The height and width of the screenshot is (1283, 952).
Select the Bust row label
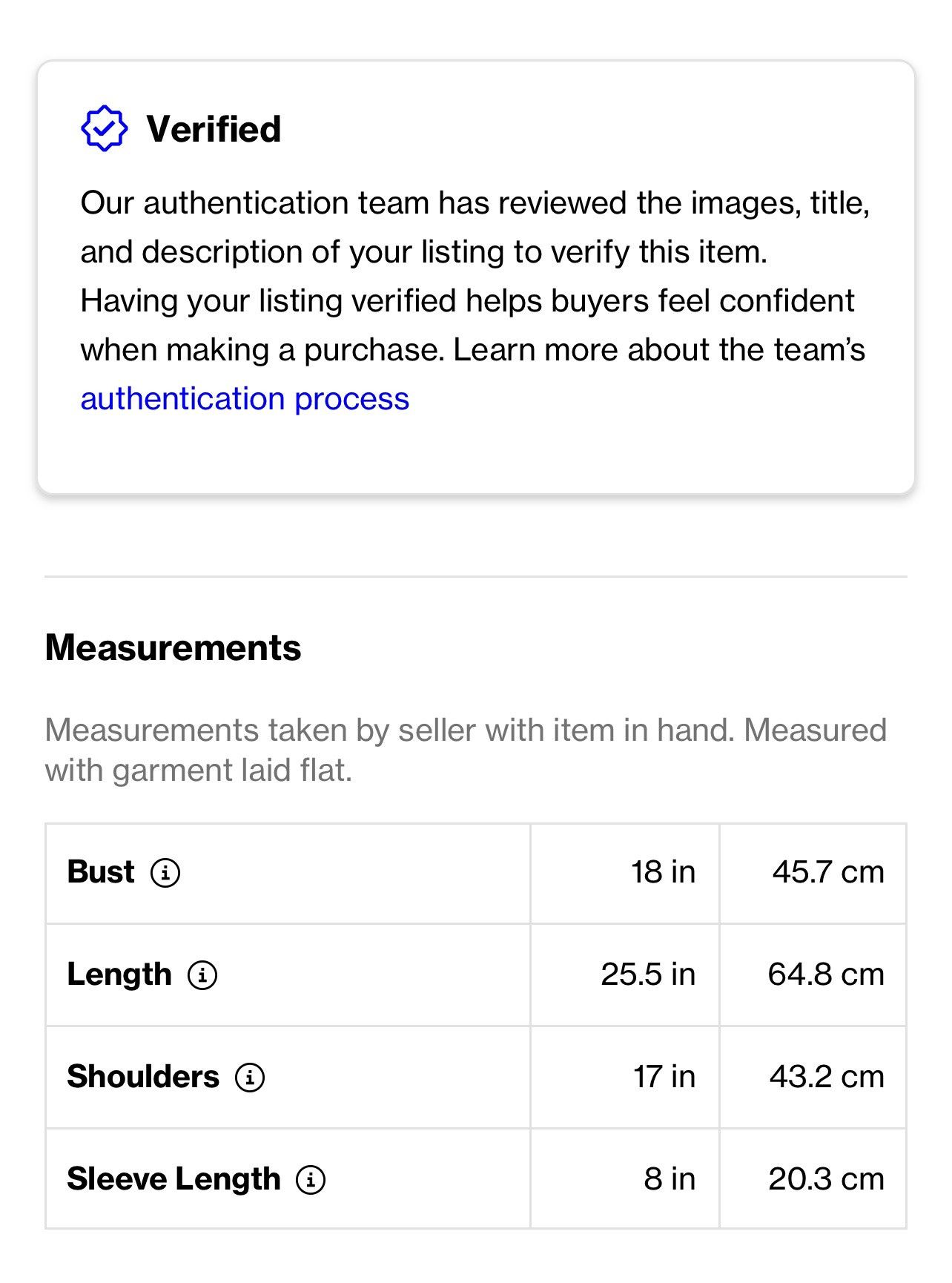[101, 872]
